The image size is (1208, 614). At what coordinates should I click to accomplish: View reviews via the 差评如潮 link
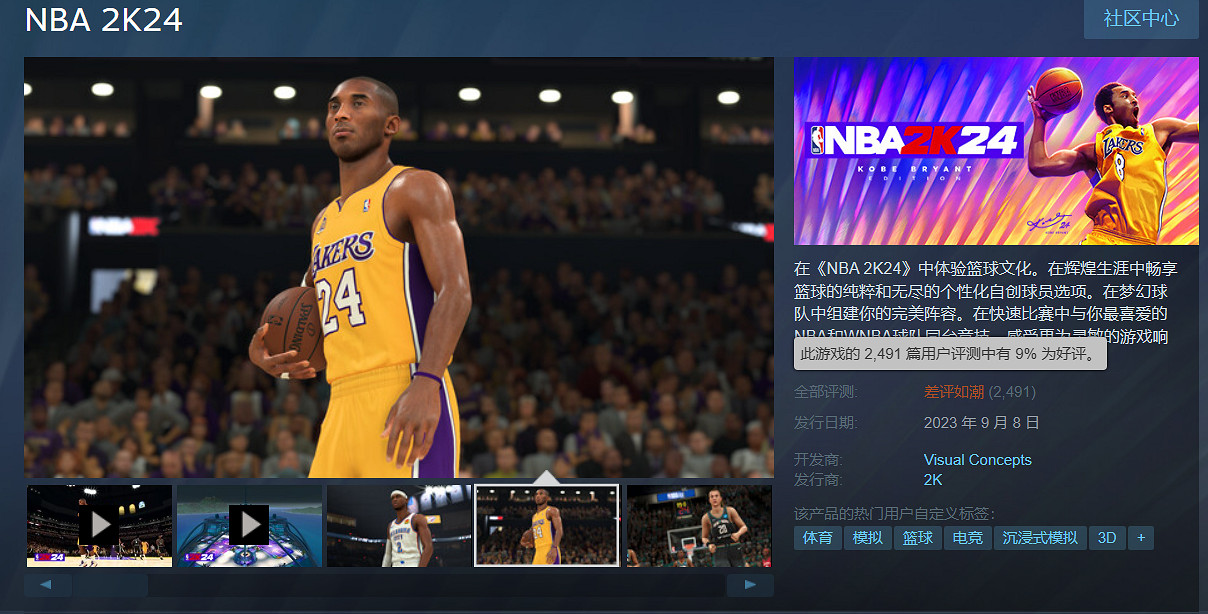(953, 392)
